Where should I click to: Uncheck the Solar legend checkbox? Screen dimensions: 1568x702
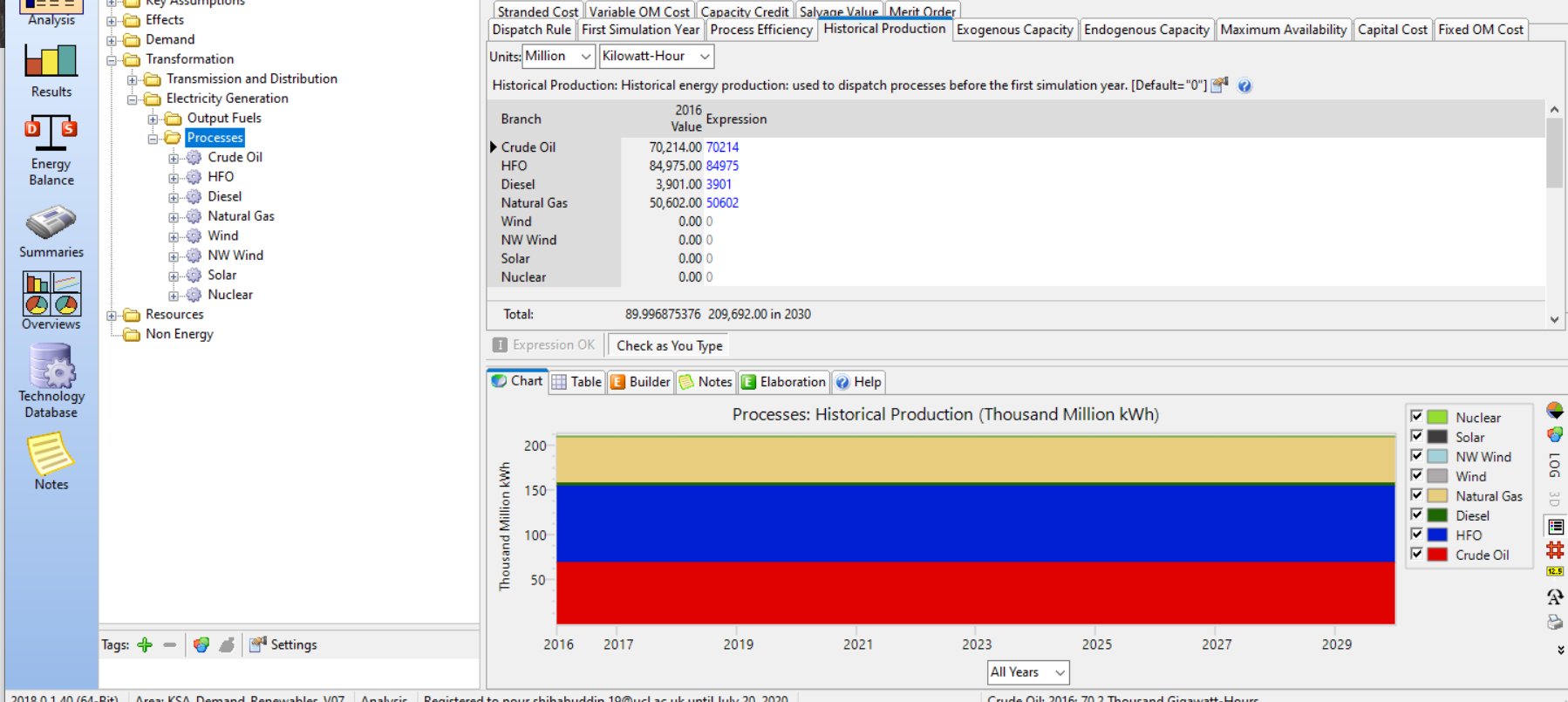click(x=1417, y=436)
